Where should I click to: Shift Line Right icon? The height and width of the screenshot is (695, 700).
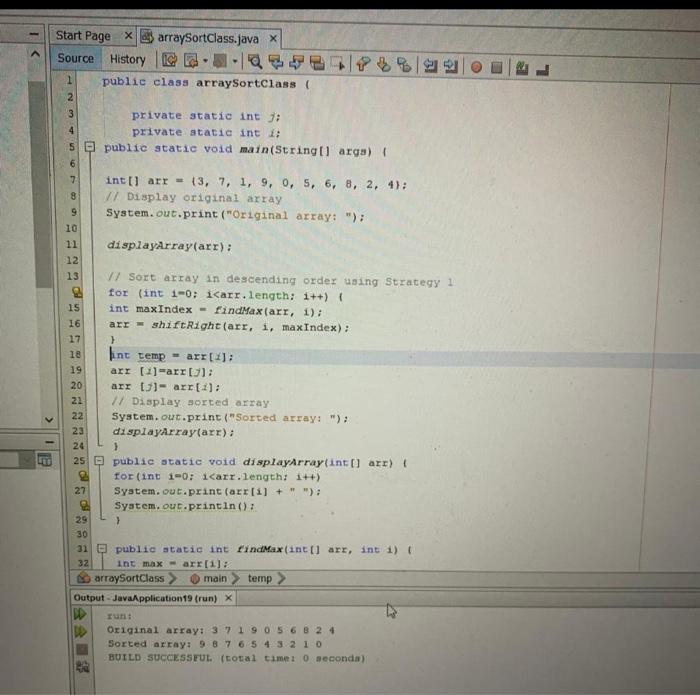pos(450,67)
